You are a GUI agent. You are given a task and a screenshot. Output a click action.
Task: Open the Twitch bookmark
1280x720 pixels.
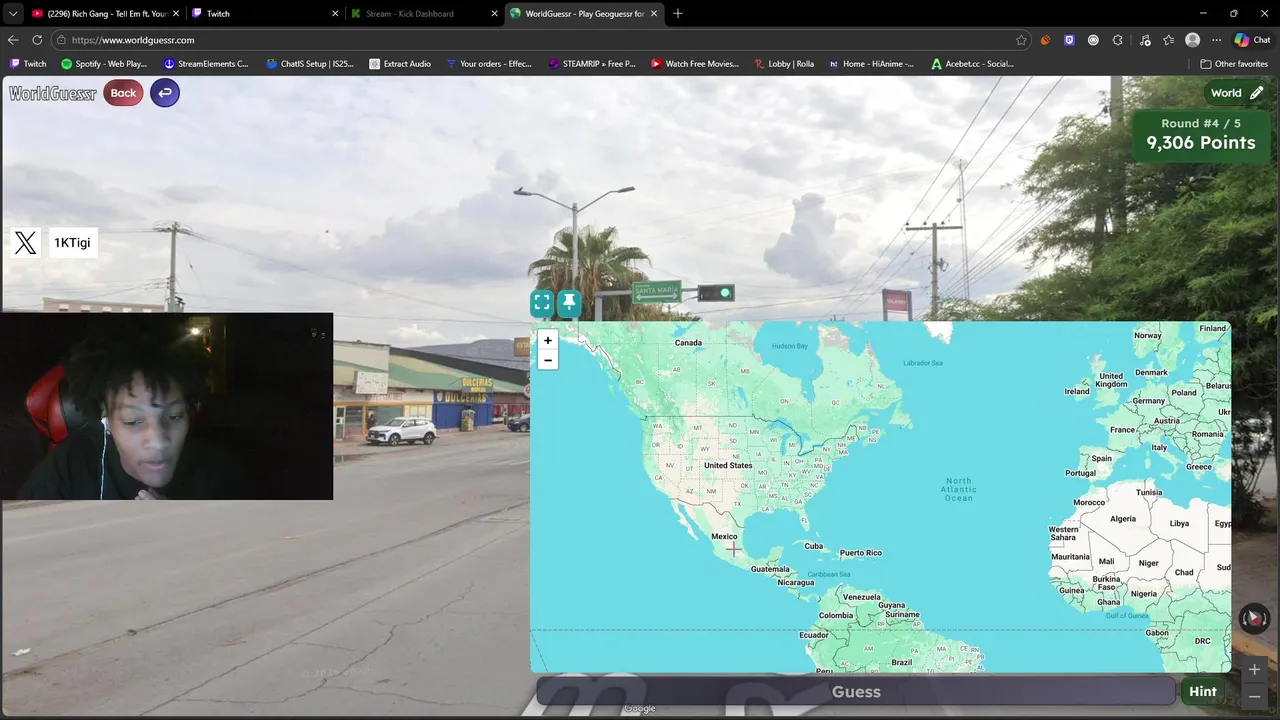pyautogui.click(x=28, y=64)
